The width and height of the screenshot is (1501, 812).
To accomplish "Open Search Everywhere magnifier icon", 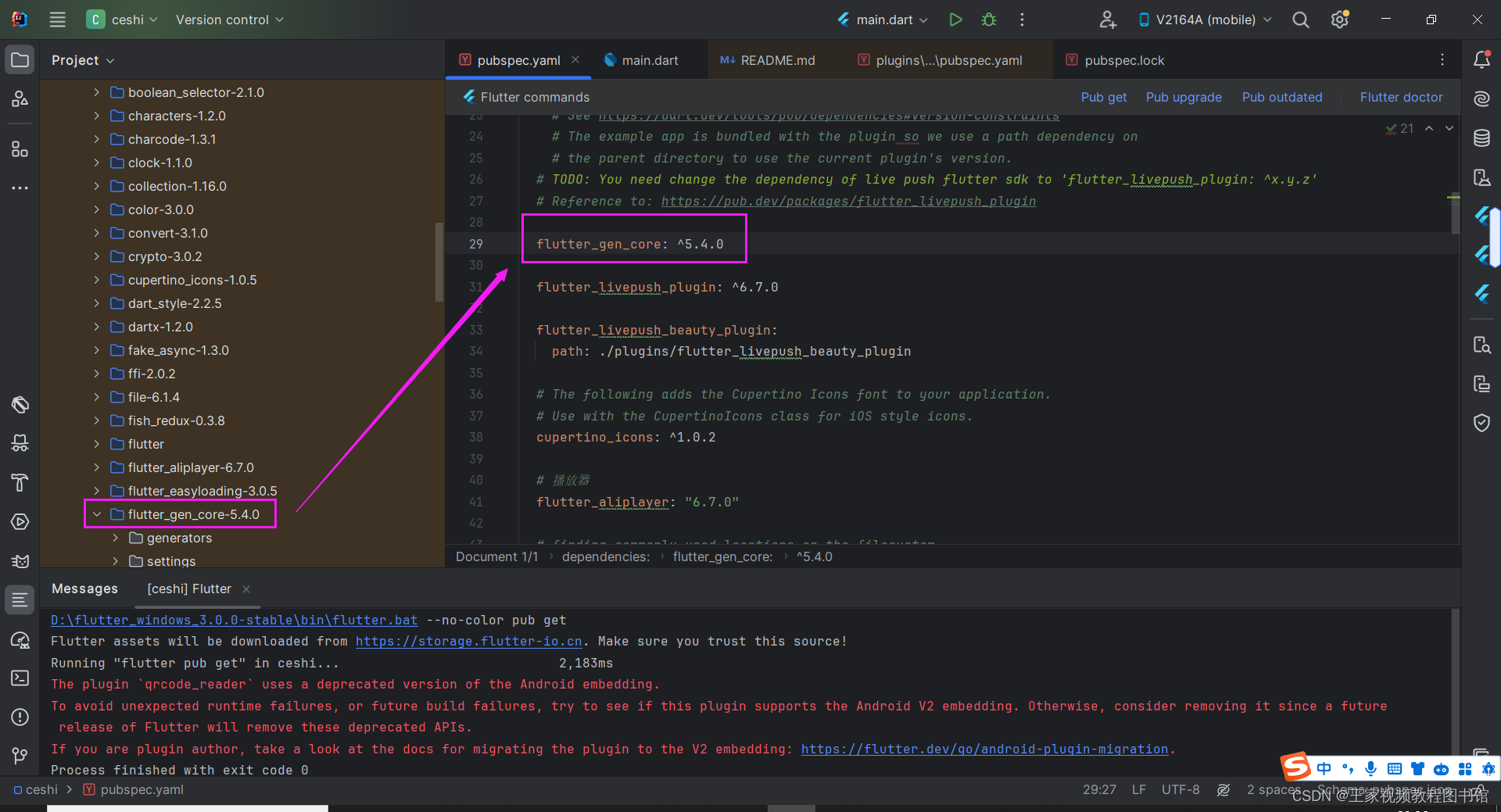I will pos(1300,20).
